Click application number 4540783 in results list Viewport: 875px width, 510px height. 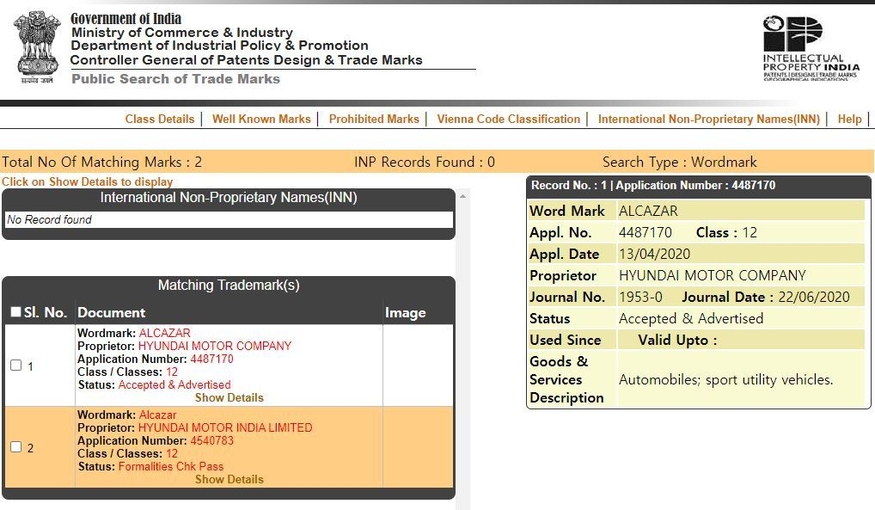211,440
